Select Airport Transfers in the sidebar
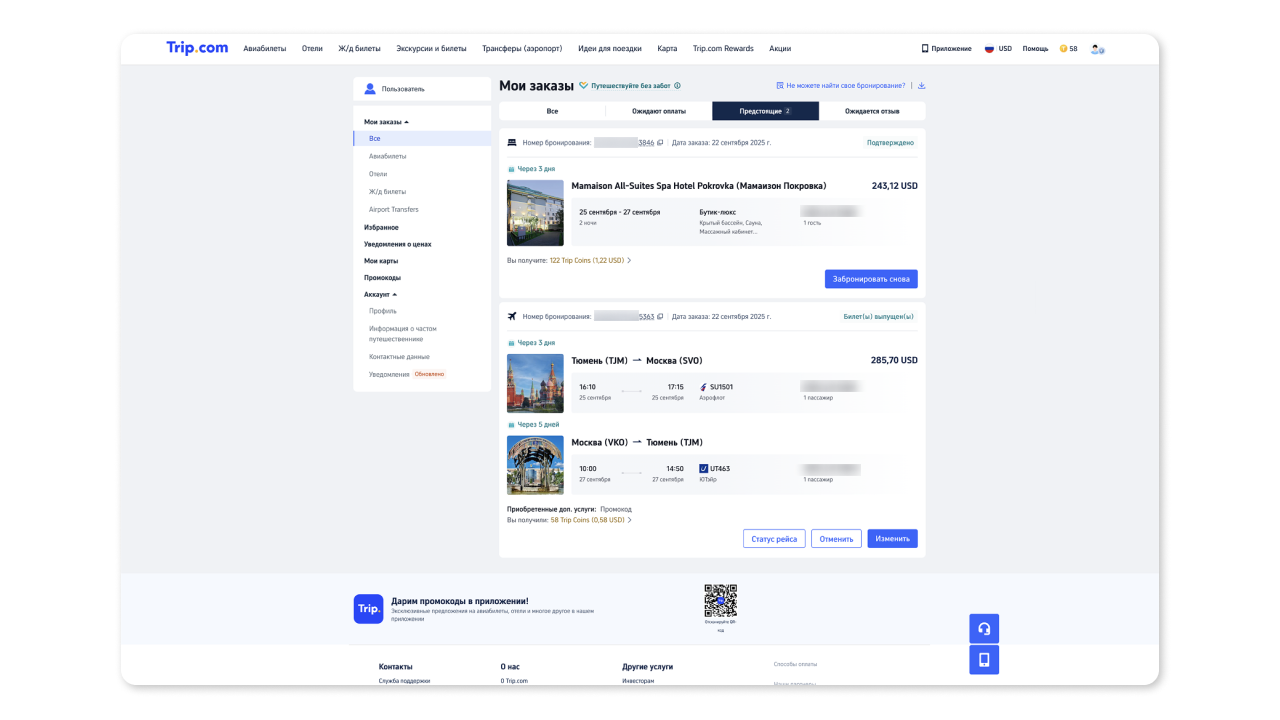 point(394,209)
